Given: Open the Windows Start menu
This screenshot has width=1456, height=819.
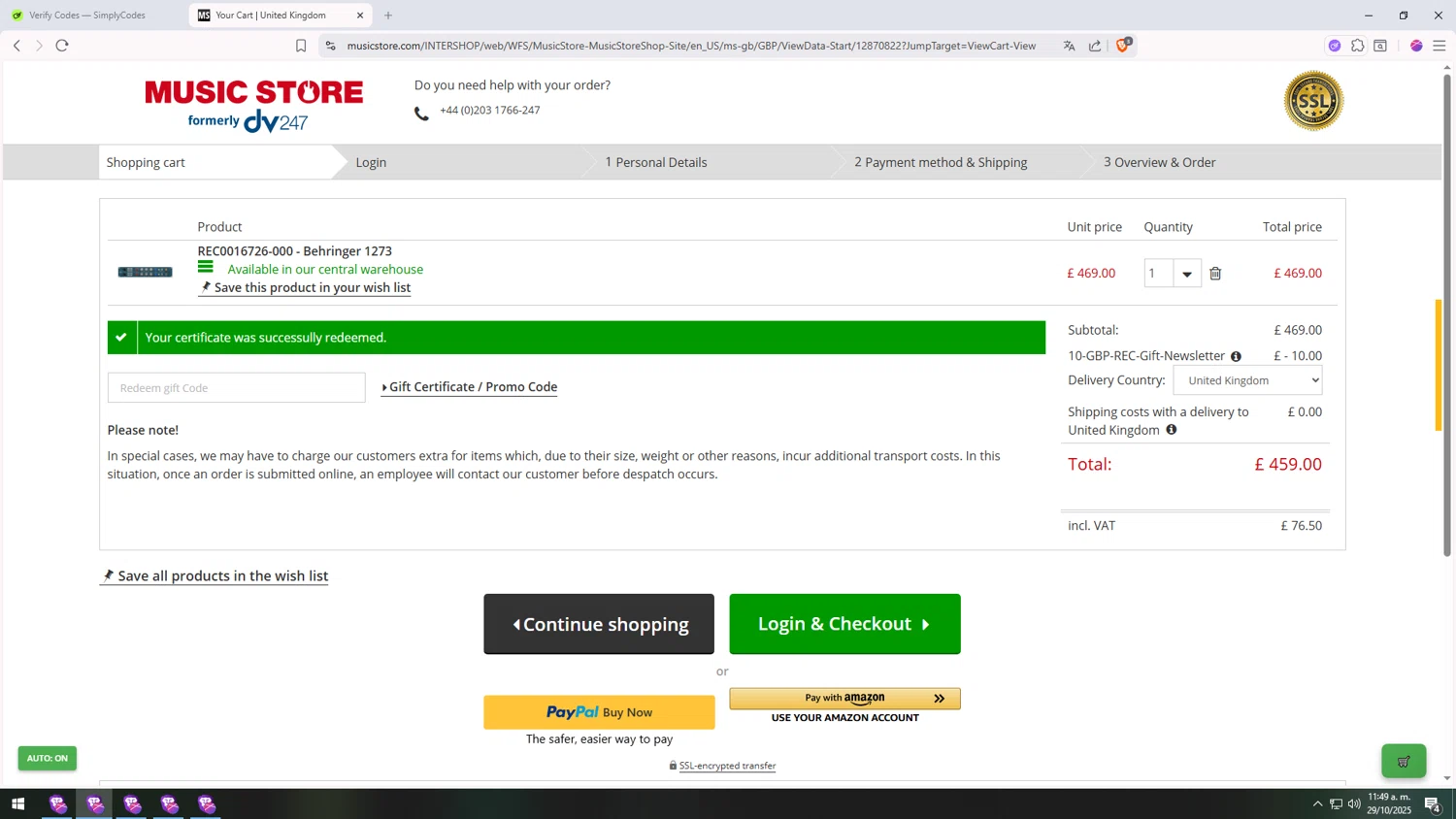Looking at the screenshot, I should coord(17,803).
